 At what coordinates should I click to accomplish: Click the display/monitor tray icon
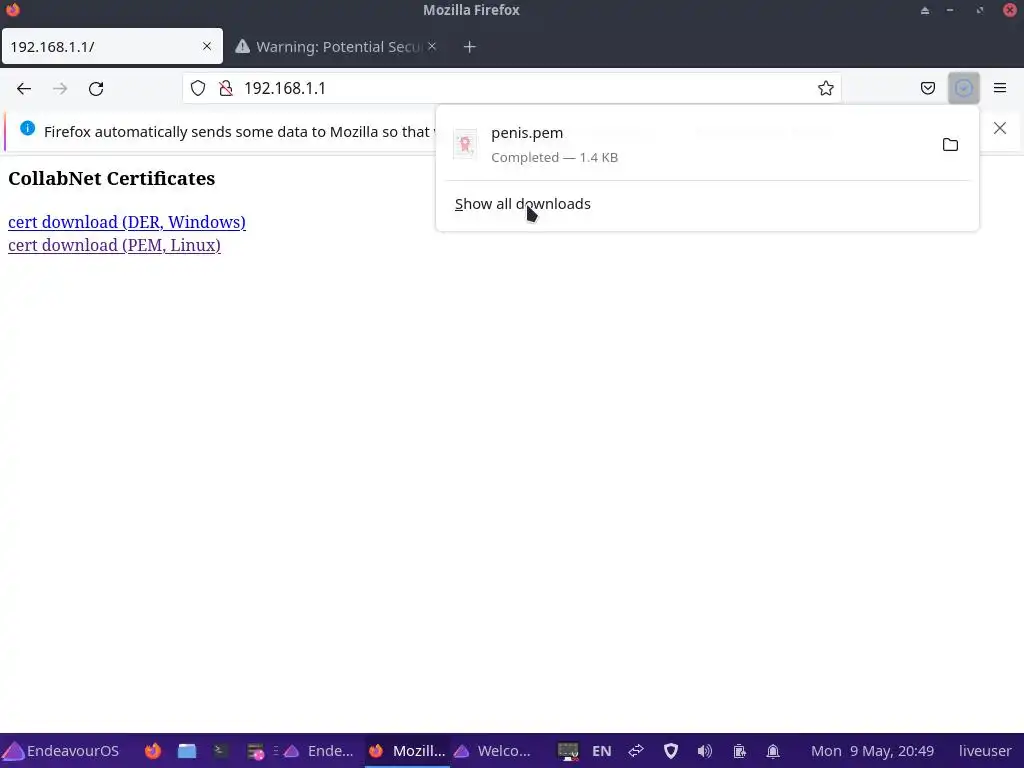point(568,751)
